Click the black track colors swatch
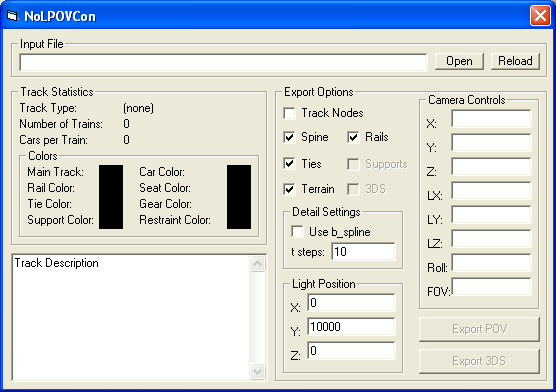556x392 pixels. (x=111, y=197)
